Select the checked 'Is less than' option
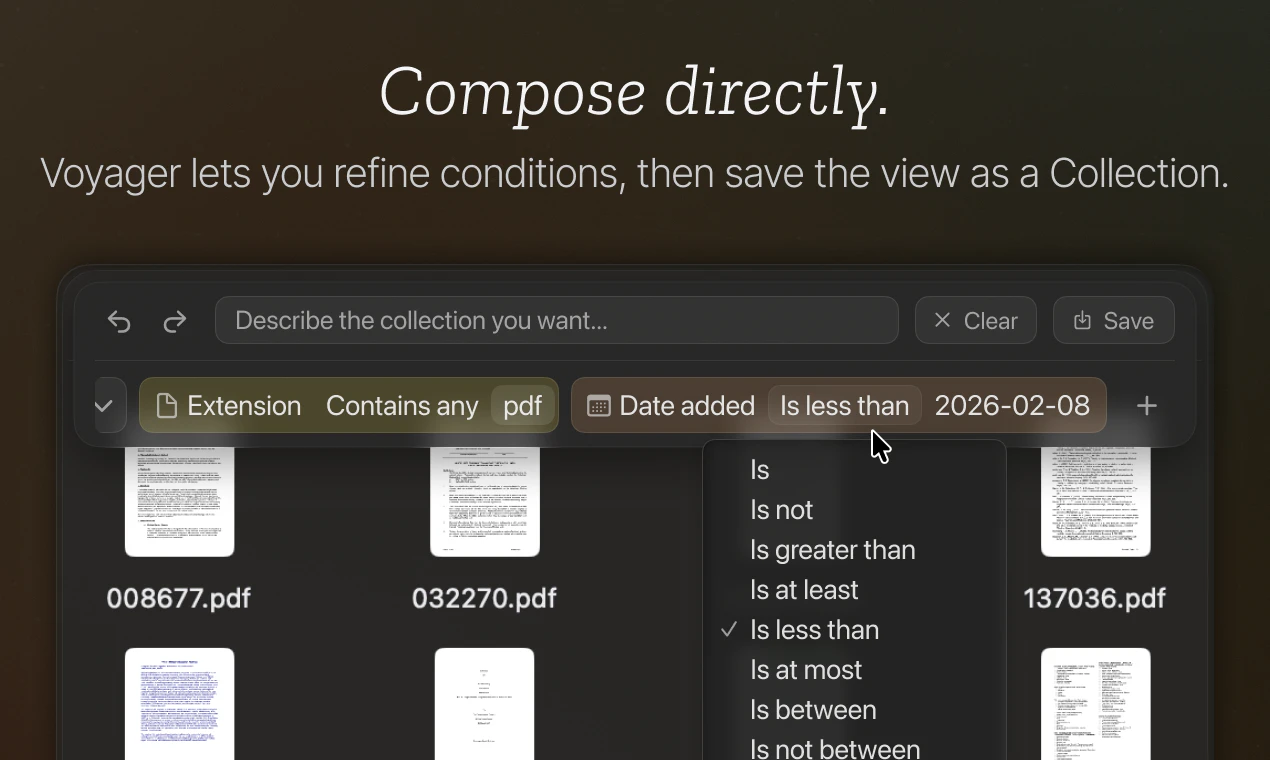 pyautogui.click(x=814, y=630)
